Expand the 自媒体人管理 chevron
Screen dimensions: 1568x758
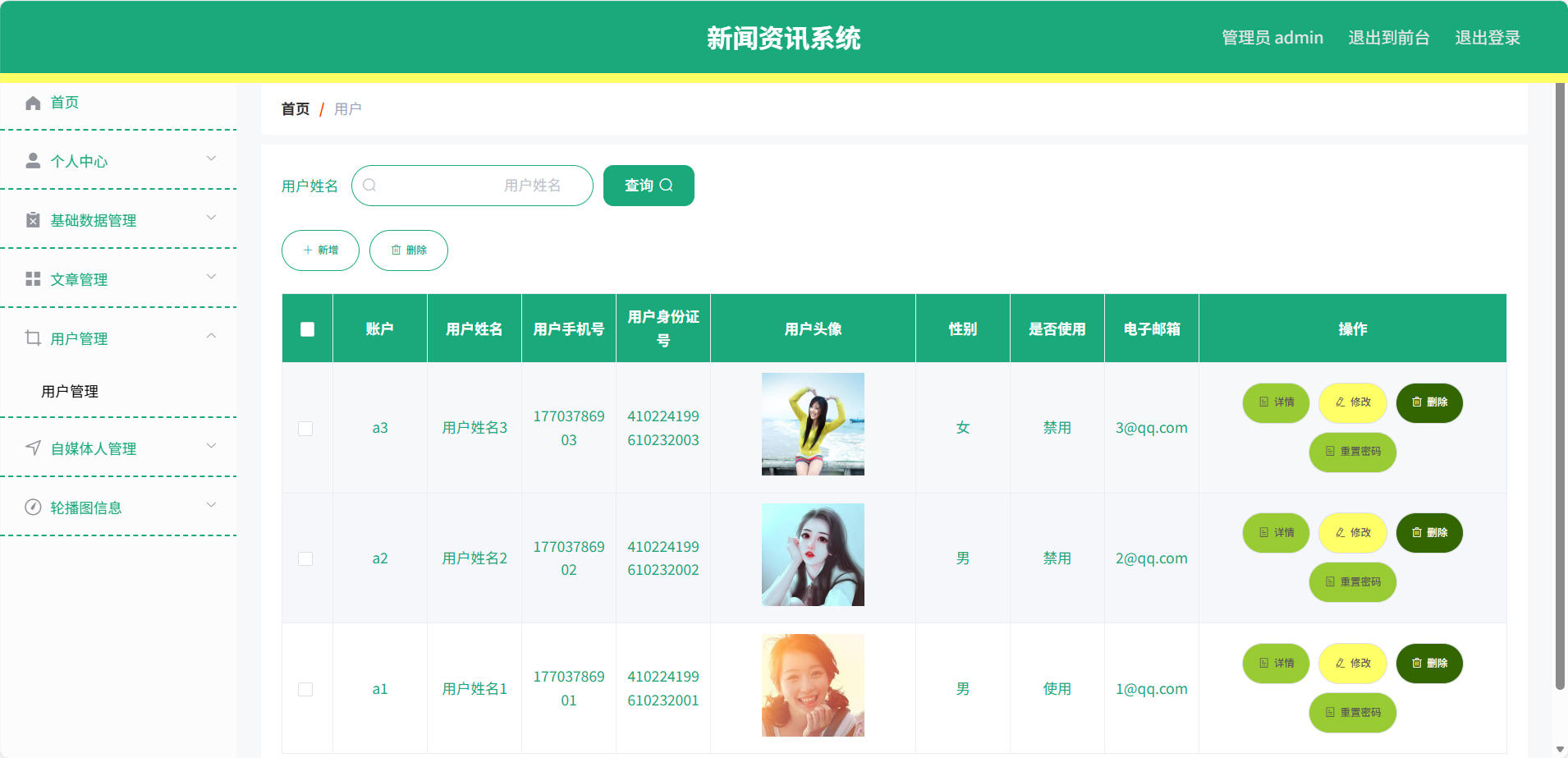[211, 446]
